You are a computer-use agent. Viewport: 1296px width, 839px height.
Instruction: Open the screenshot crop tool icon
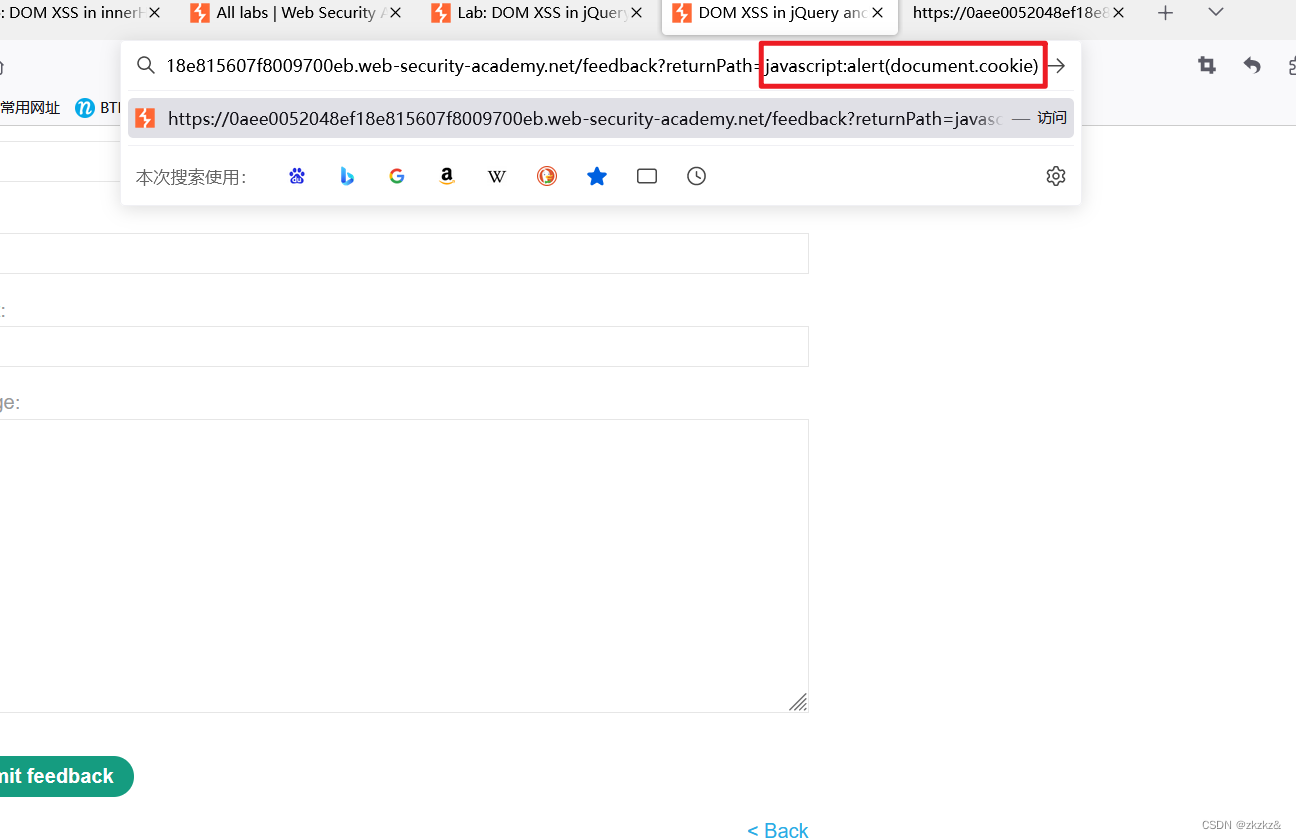tap(1206, 64)
